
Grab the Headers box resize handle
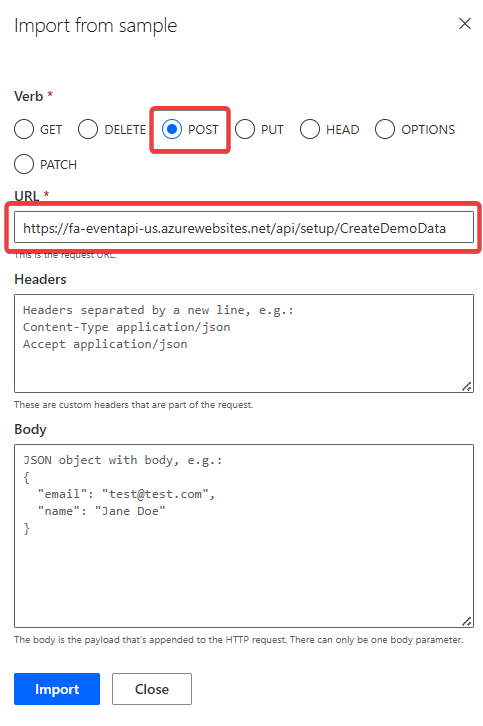point(467,387)
